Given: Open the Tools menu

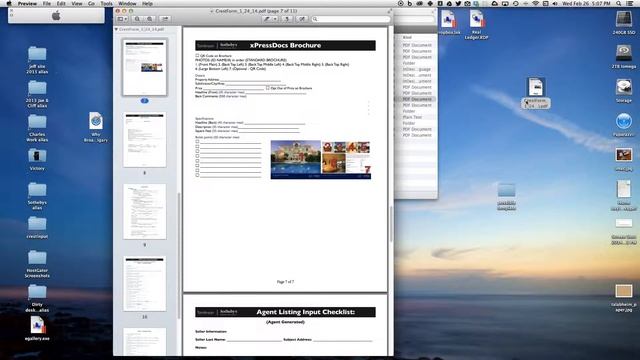Looking at the screenshot, I should click(107, 3).
